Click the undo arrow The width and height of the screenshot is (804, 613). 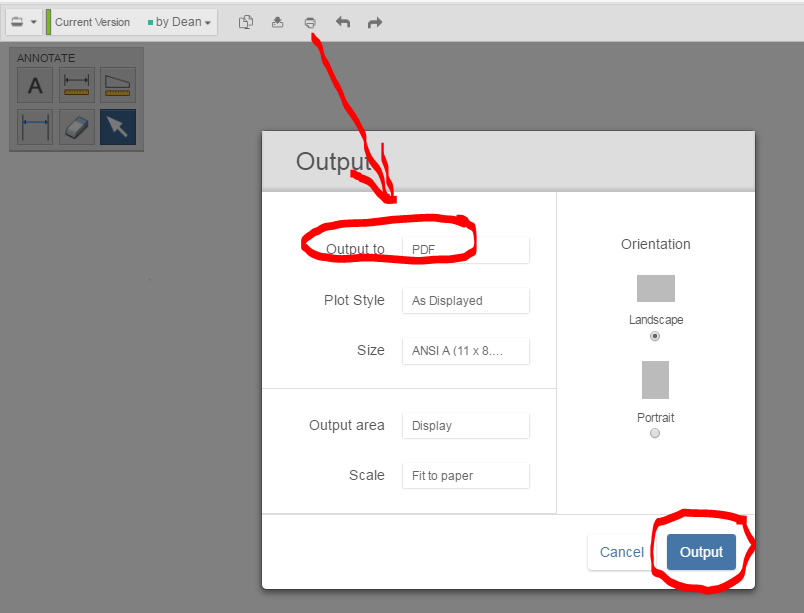(x=343, y=22)
